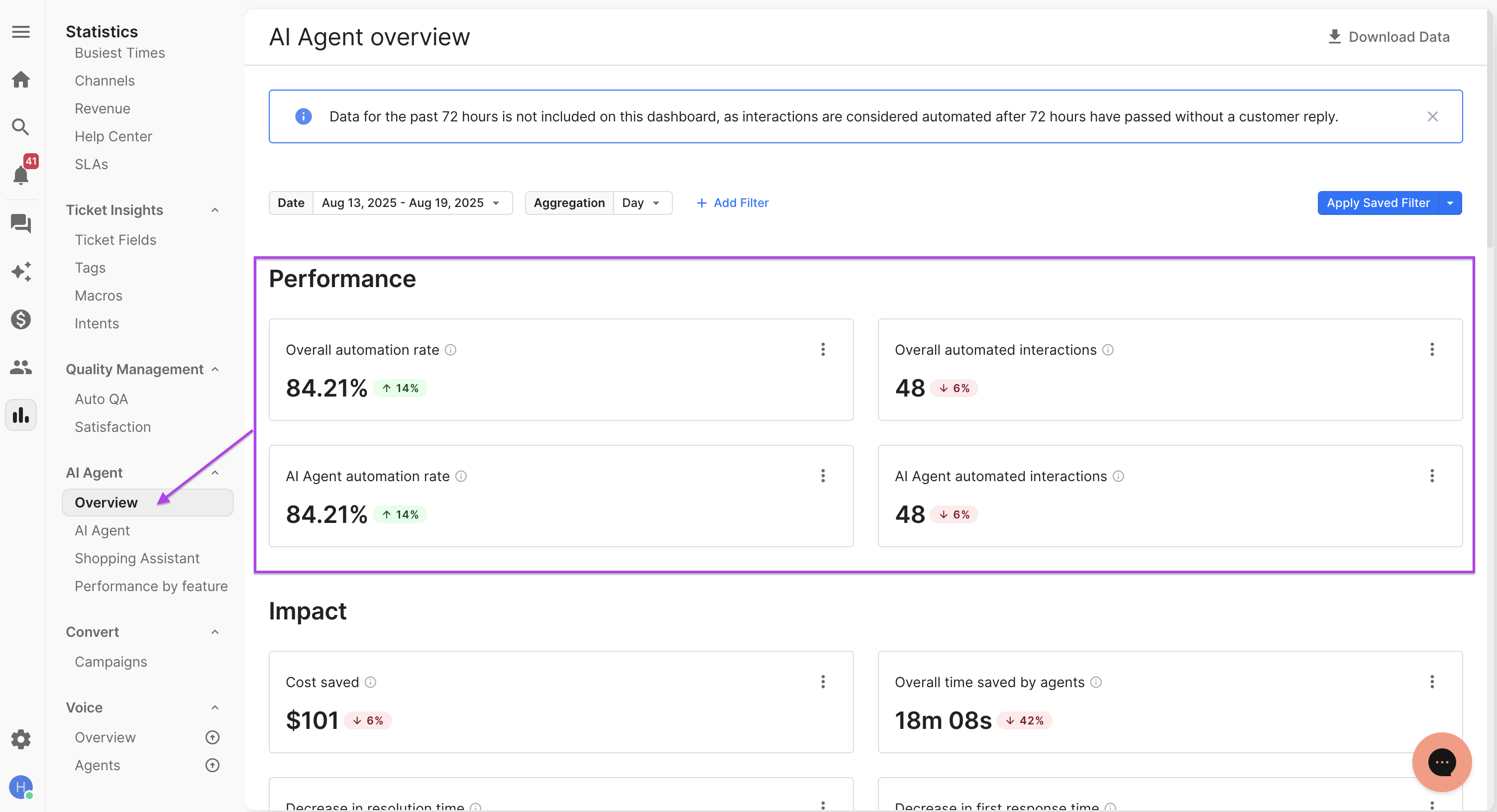
Task: Collapse the Ticket Insights section
Action: tap(215, 210)
